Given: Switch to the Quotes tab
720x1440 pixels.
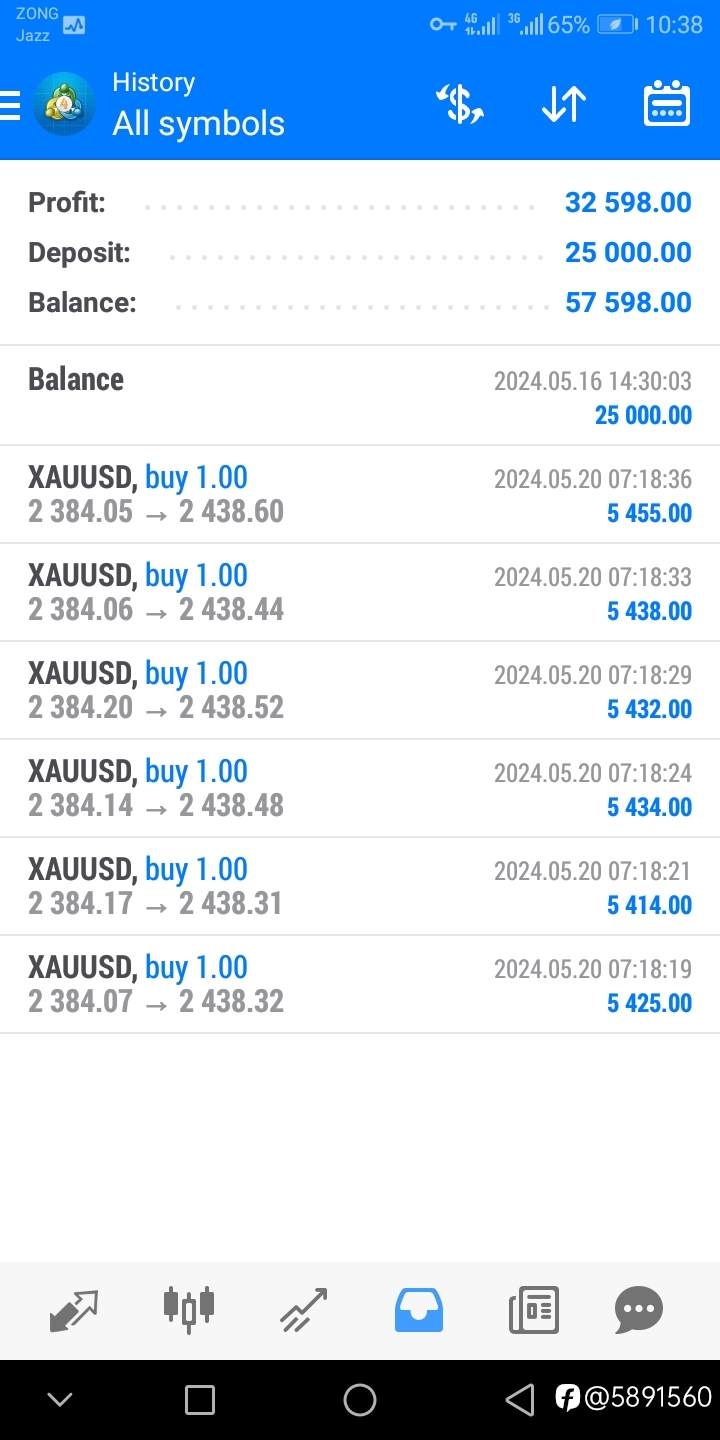Looking at the screenshot, I should click(74, 1310).
